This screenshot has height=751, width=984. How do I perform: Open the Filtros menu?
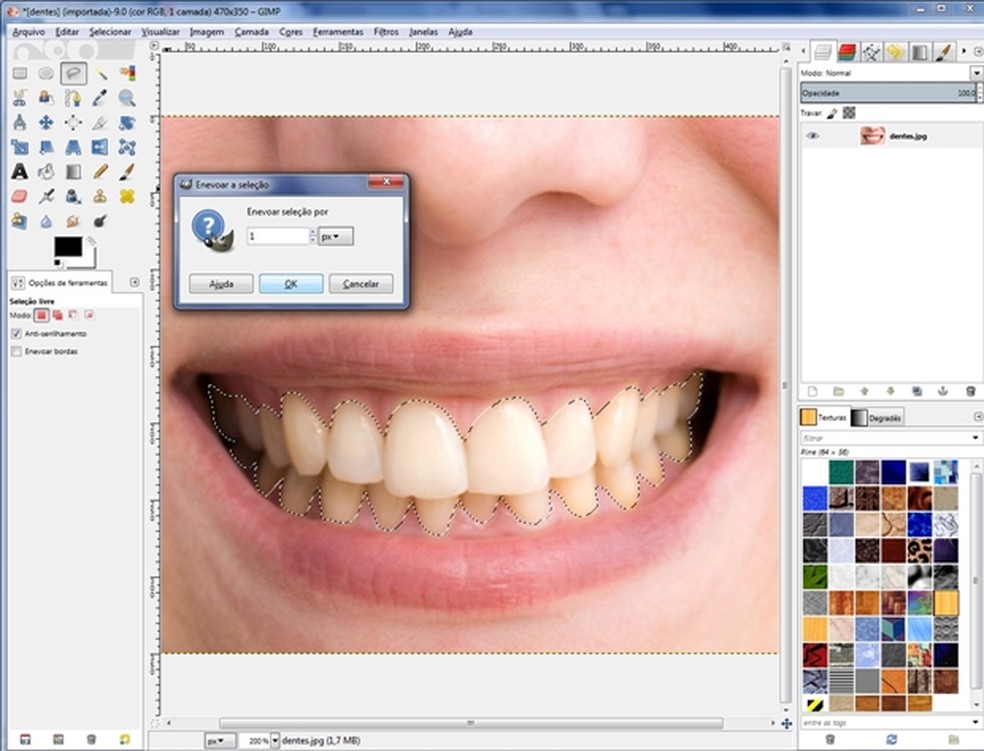pyautogui.click(x=386, y=32)
